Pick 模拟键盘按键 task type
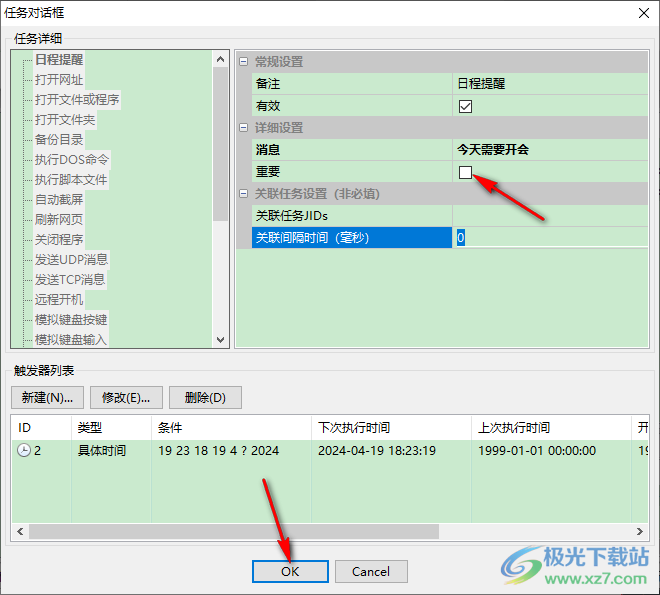 click(71, 320)
